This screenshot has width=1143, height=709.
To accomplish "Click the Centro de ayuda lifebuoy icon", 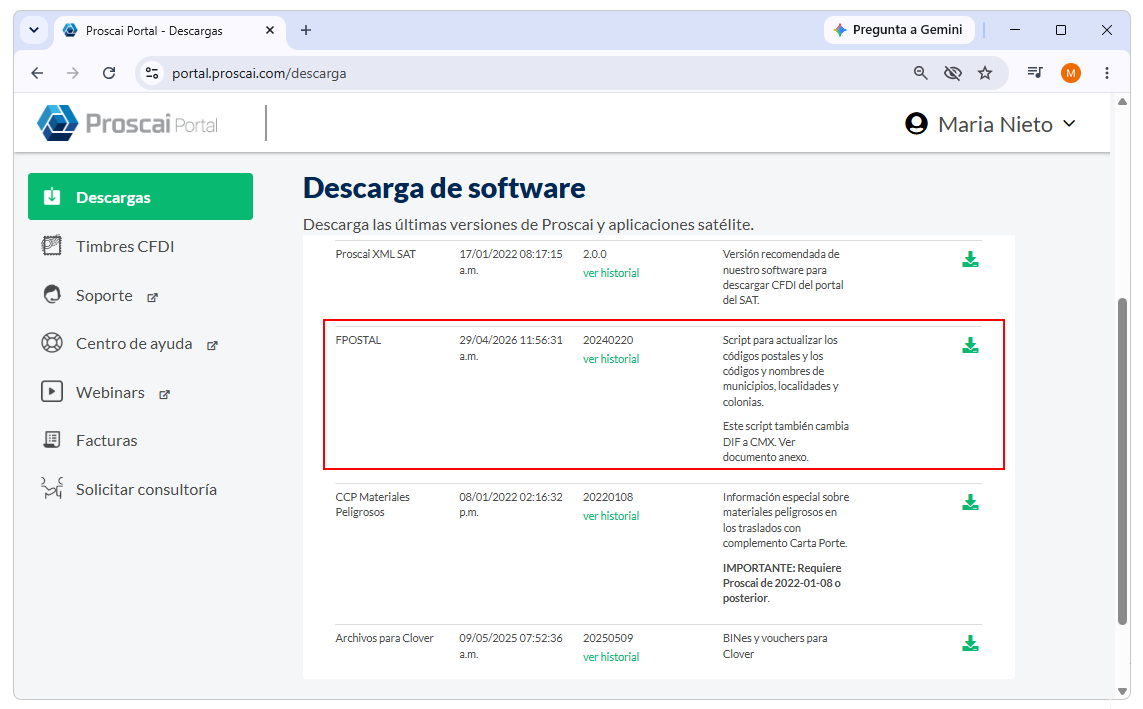I will pyautogui.click(x=52, y=342).
